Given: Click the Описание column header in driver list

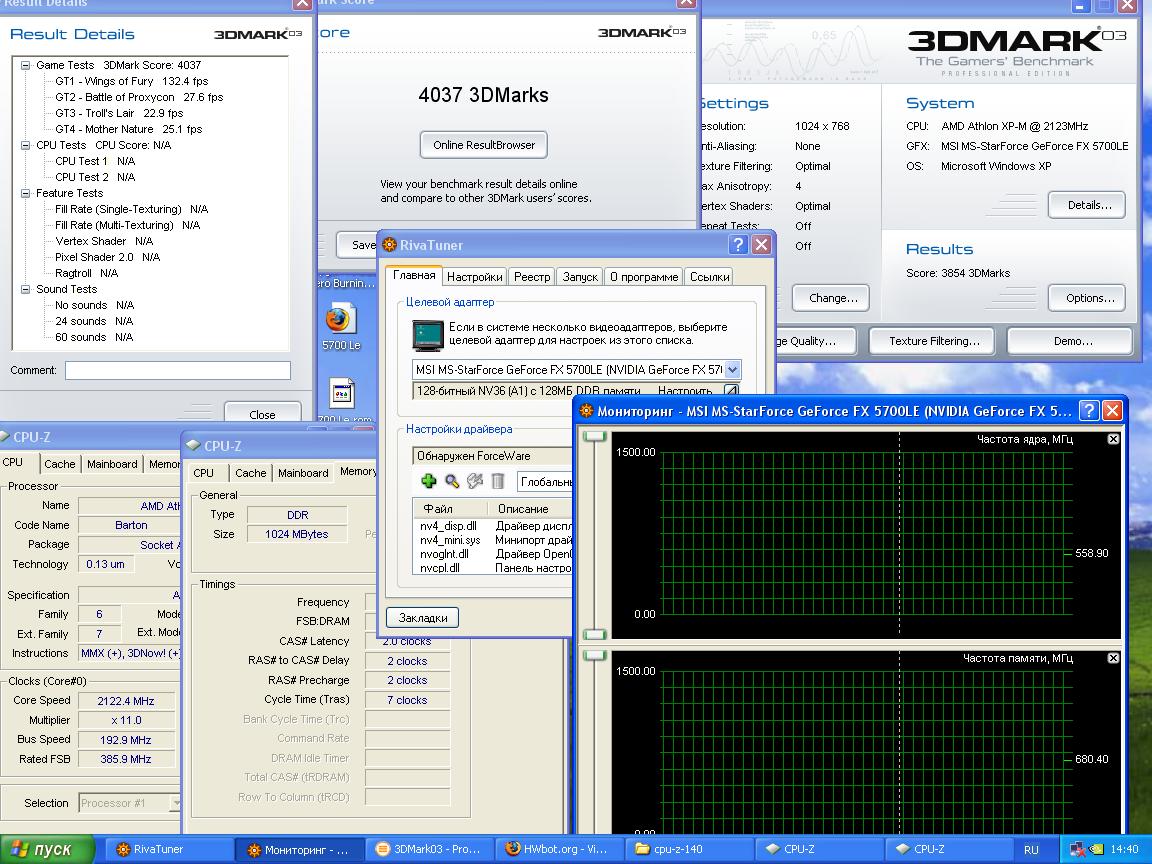Looking at the screenshot, I should point(530,508).
